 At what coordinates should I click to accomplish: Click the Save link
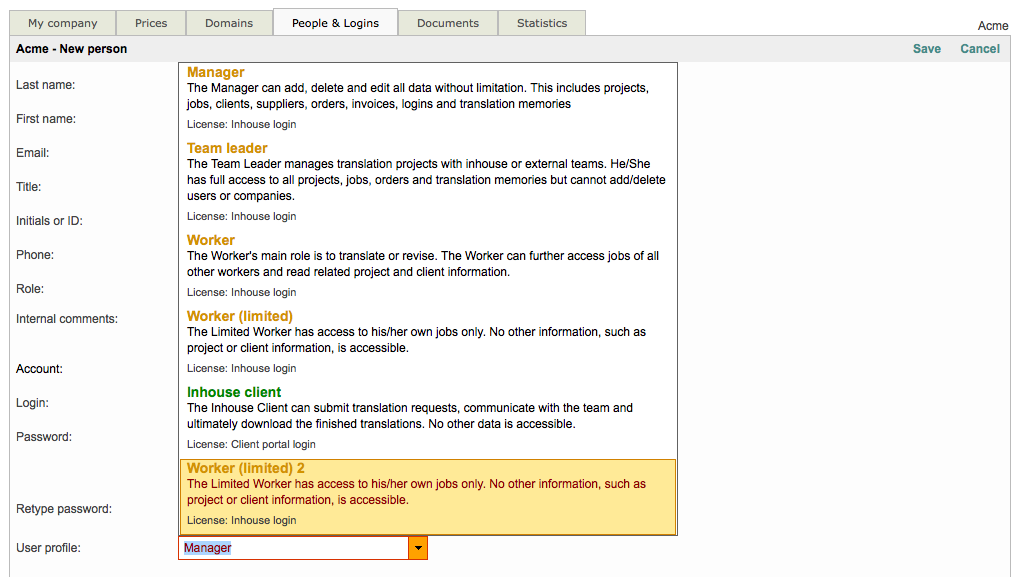pyautogui.click(x=926, y=49)
